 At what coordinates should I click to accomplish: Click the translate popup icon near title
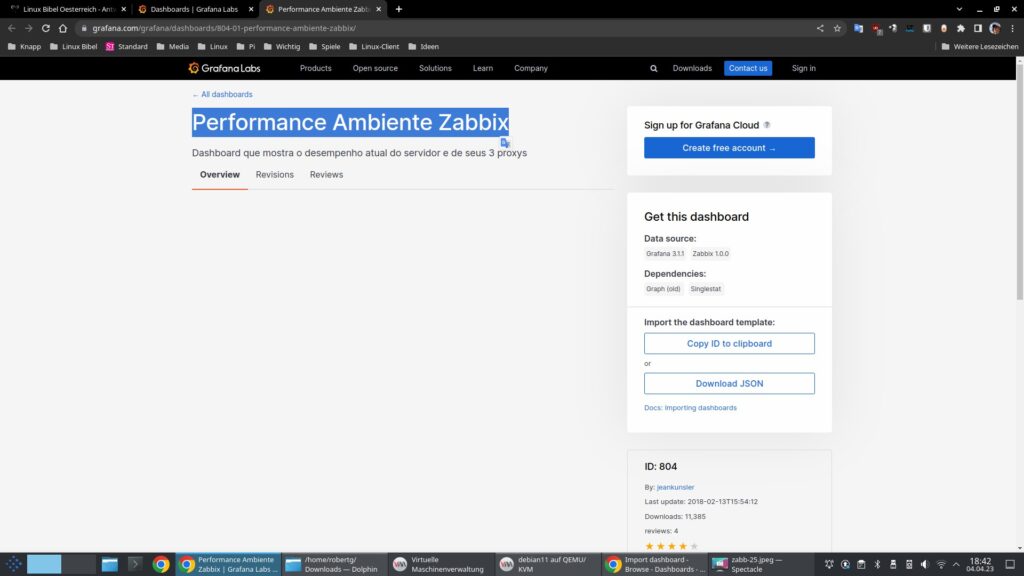(x=505, y=142)
